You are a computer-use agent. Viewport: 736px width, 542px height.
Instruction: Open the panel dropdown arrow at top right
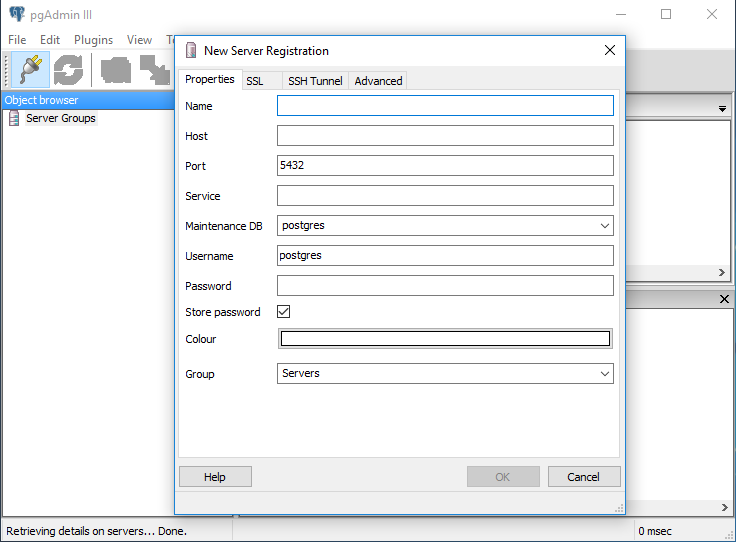[722, 108]
